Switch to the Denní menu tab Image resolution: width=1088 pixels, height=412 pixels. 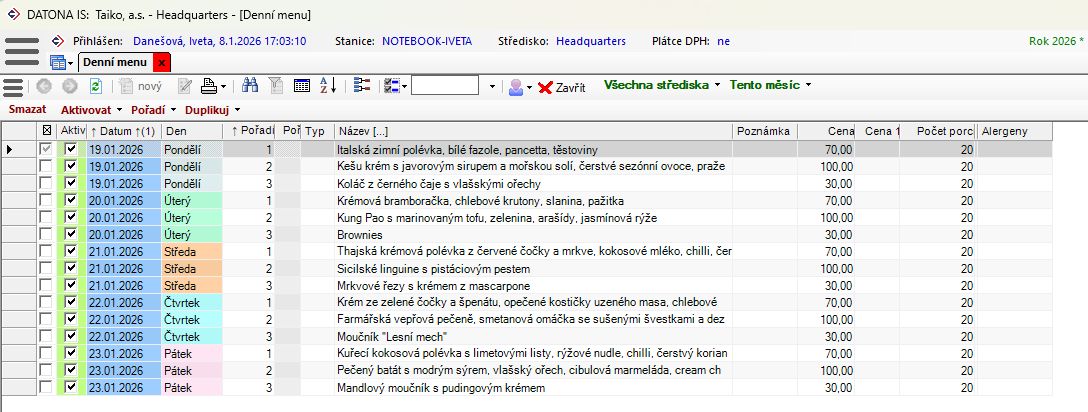(115, 62)
